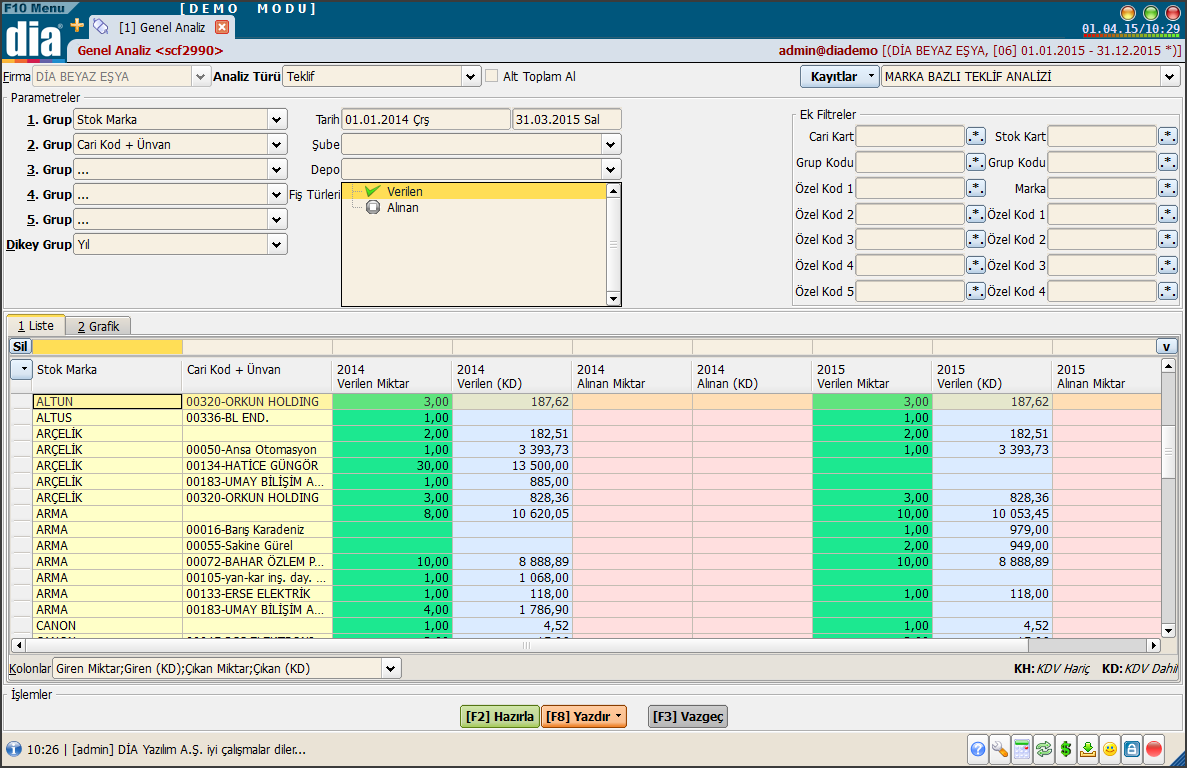Switch to the 1 Liste tab
The height and width of the screenshot is (768, 1187).
pyautogui.click(x=36, y=325)
